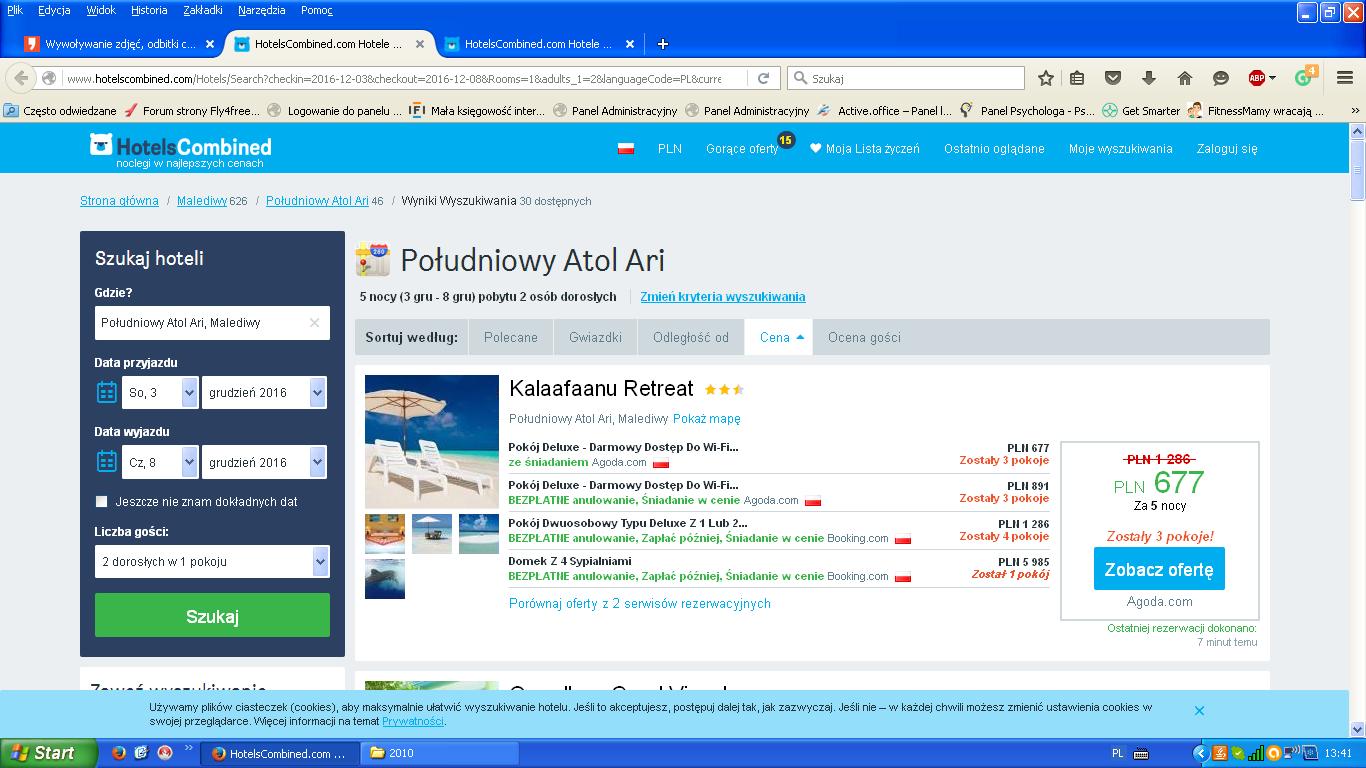Tick Jeszcze nie znam dokładnych dat checkbox

pos(101,501)
